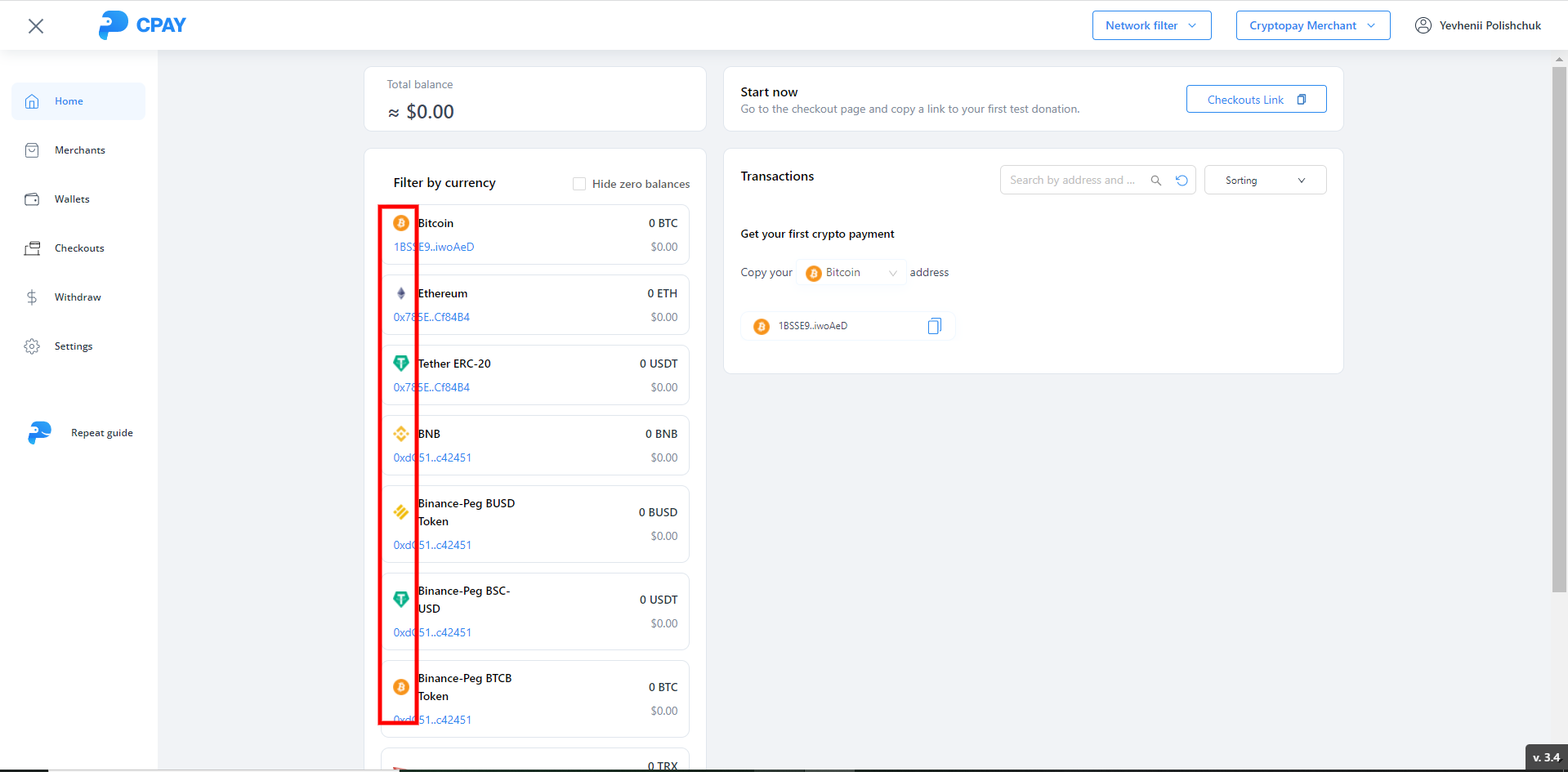Expand the Cryptopay Merchant dropdown
This screenshot has width=1568, height=772.
pos(1311,25)
